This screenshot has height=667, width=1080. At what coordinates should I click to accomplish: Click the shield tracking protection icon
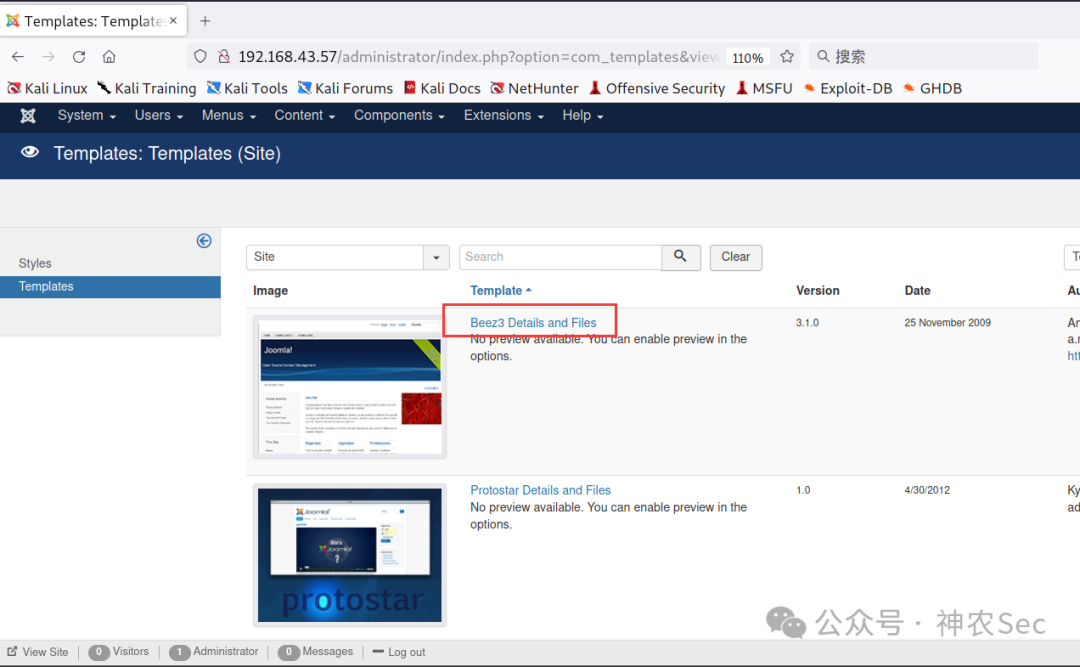coord(200,57)
